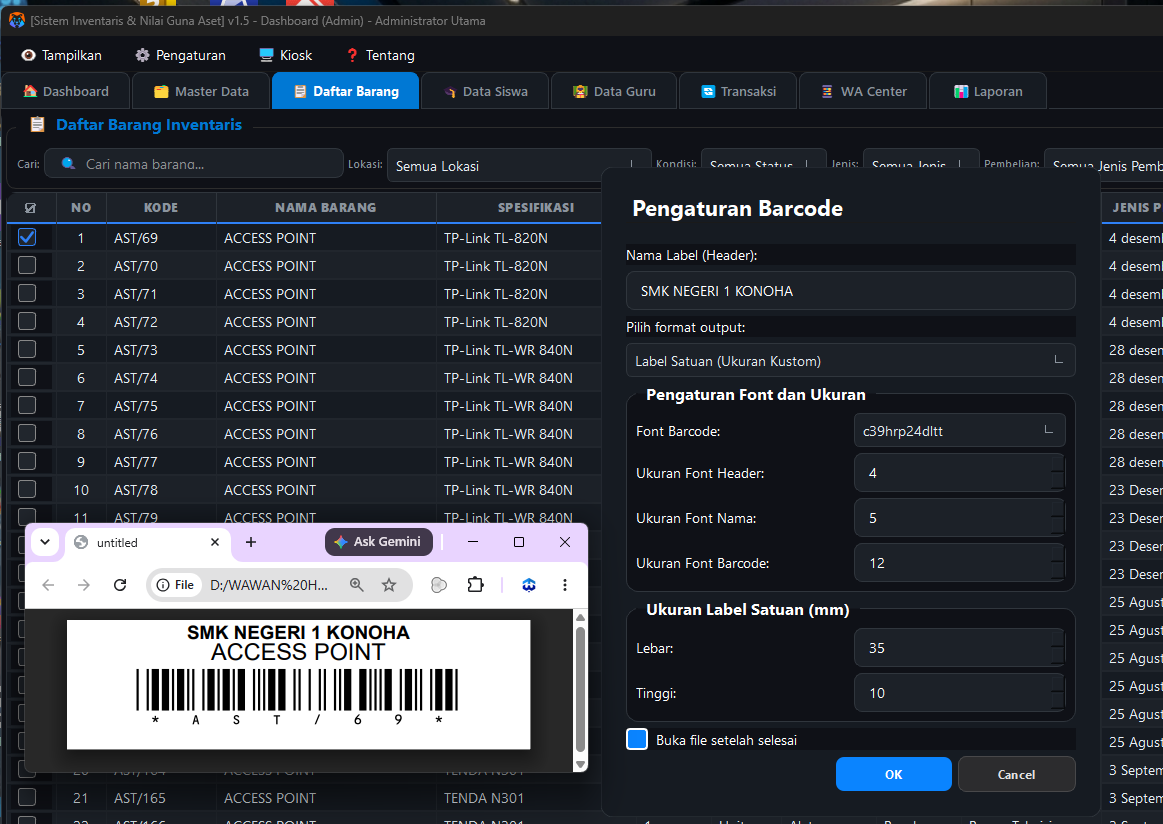Click the Daftar Barang tab
This screenshot has height=824, width=1163.
tap(346, 91)
